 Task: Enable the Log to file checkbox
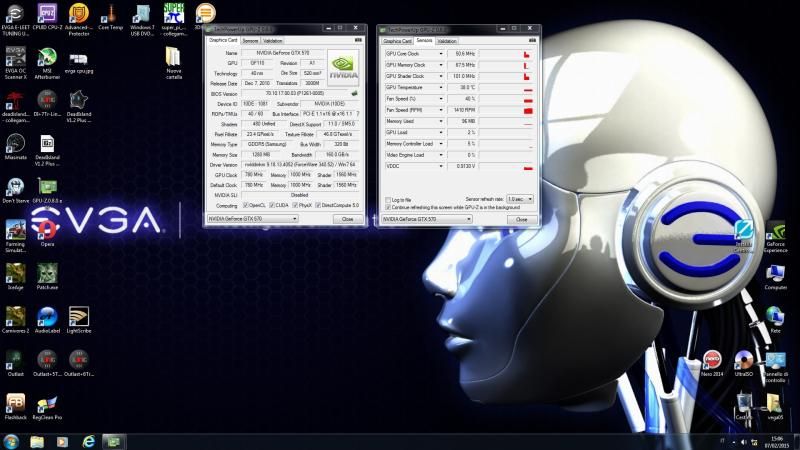(388, 200)
